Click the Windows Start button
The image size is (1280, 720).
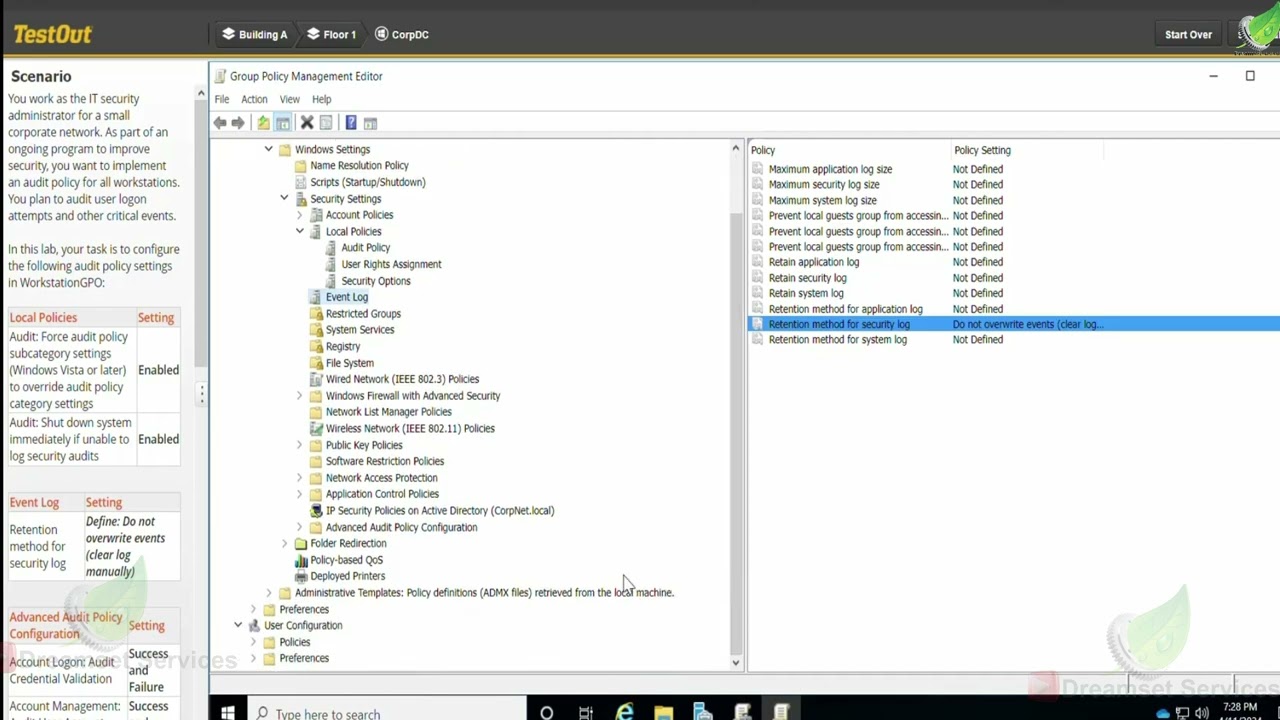(x=228, y=713)
